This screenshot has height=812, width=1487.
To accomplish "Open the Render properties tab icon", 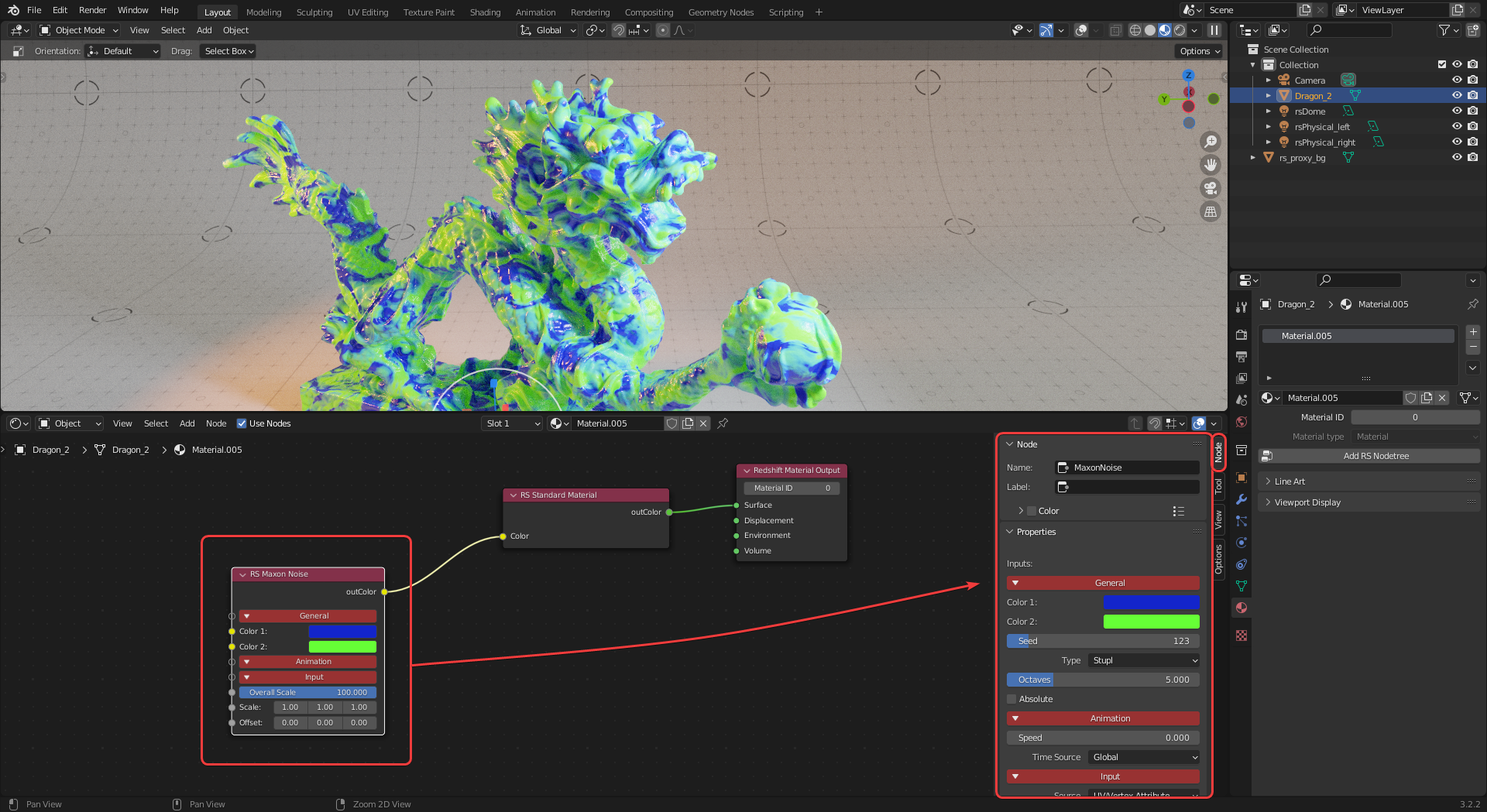I will (x=1241, y=334).
